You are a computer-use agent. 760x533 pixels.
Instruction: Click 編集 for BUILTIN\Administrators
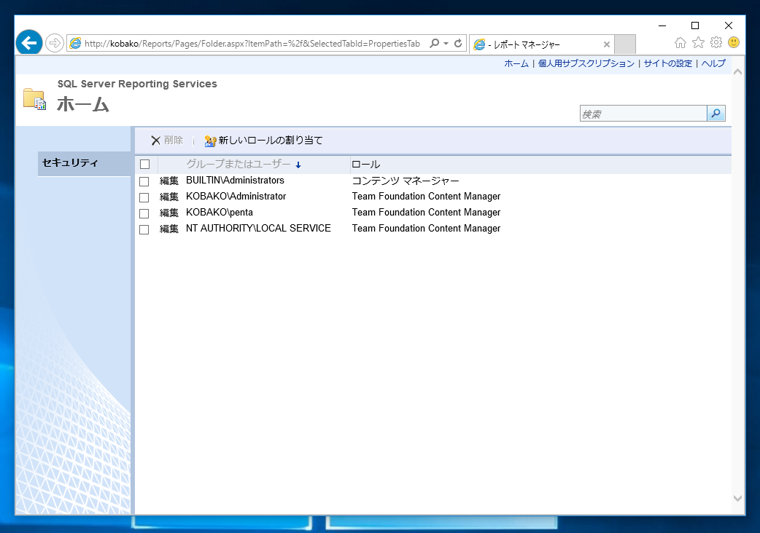click(x=169, y=181)
